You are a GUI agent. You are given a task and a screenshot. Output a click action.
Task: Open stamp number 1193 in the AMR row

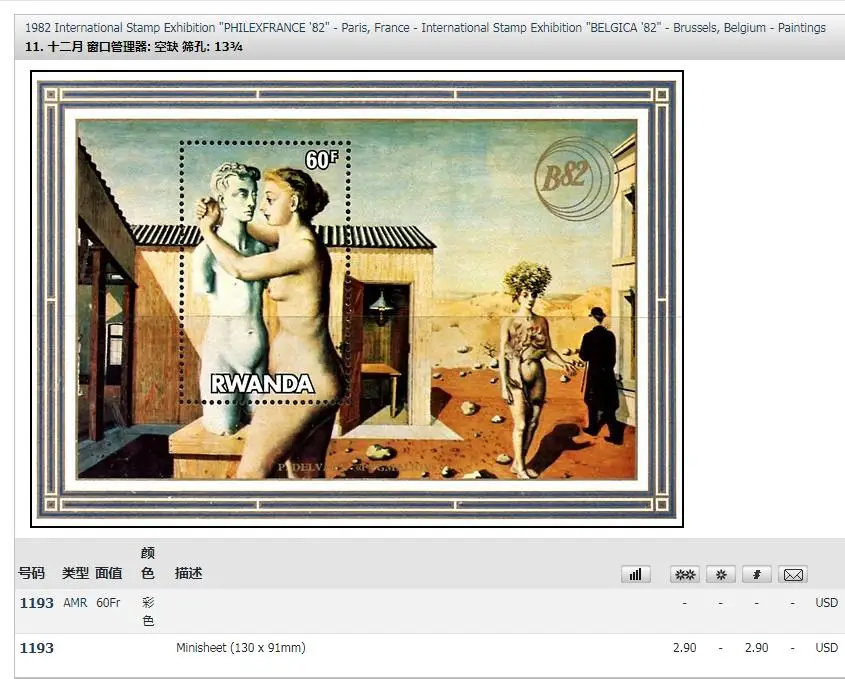point(37,603)
